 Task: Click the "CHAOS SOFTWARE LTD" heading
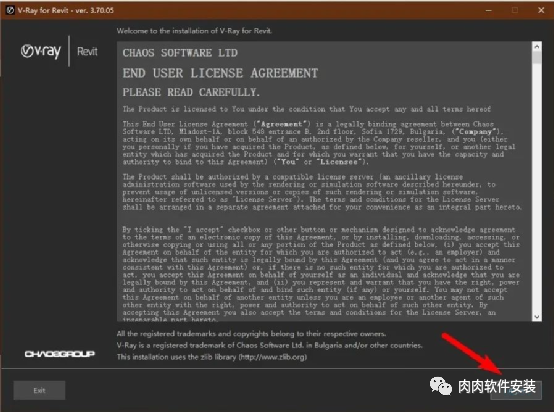(x=180, y=53)
